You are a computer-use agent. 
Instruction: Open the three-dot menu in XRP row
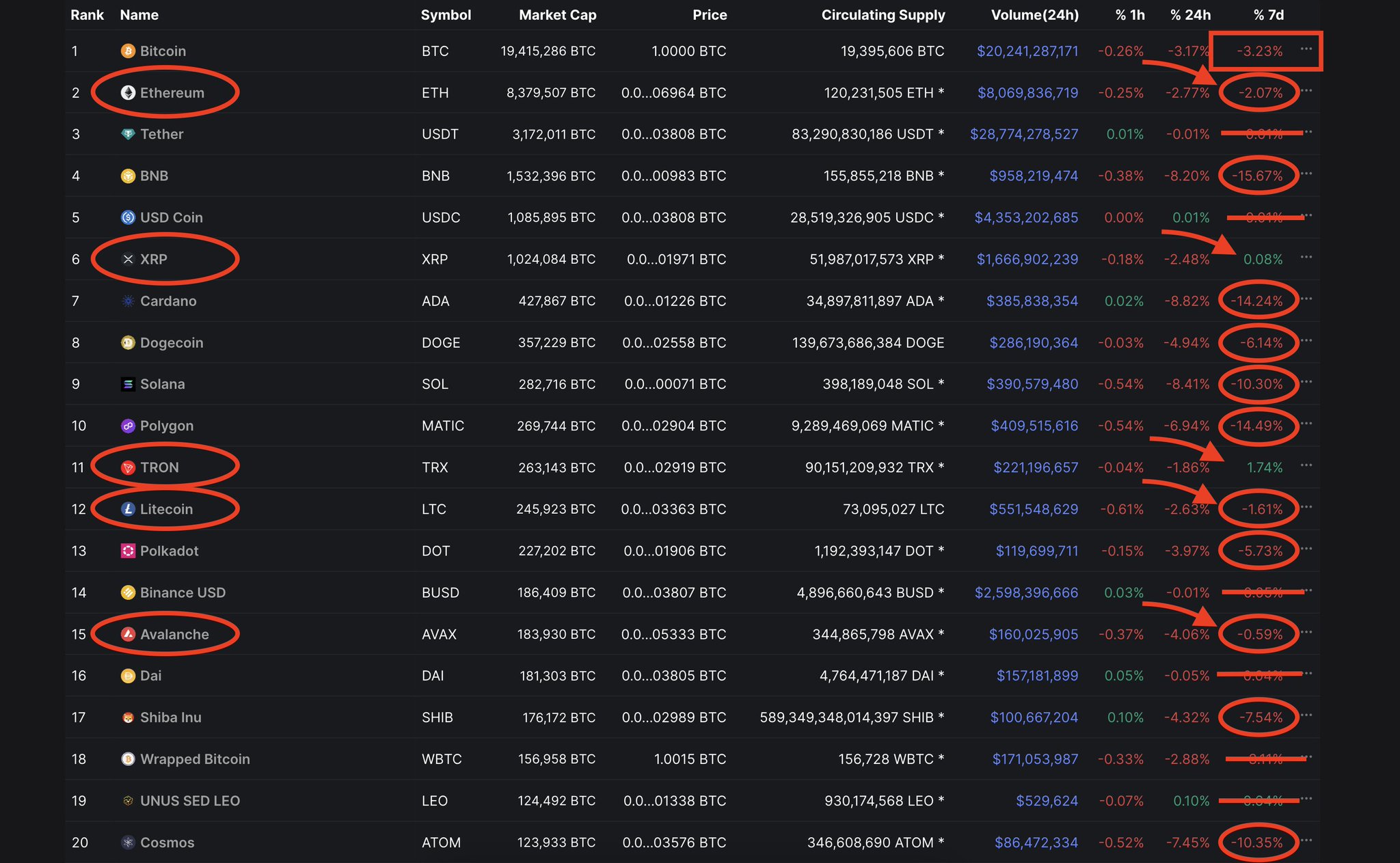[1306, 258]
